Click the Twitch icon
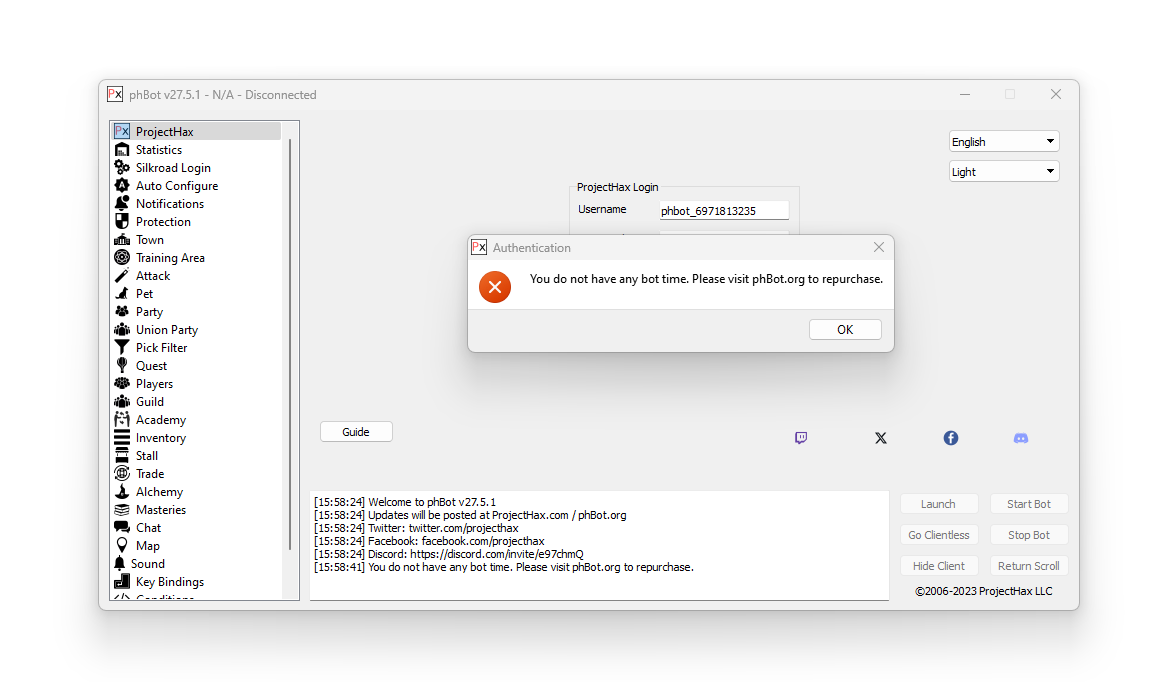 click(x=801, y=438)
